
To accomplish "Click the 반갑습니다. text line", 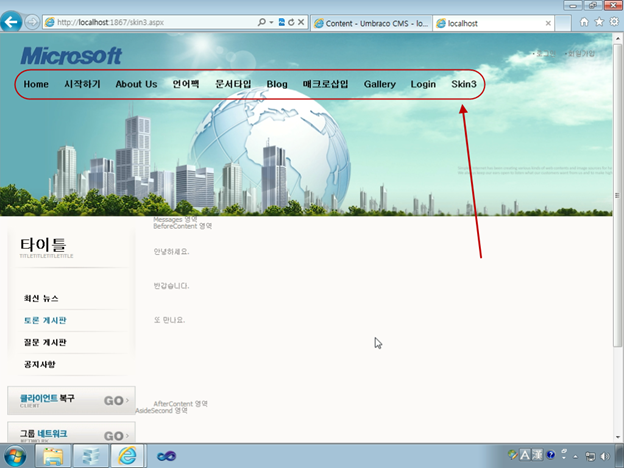I will 172,286.
